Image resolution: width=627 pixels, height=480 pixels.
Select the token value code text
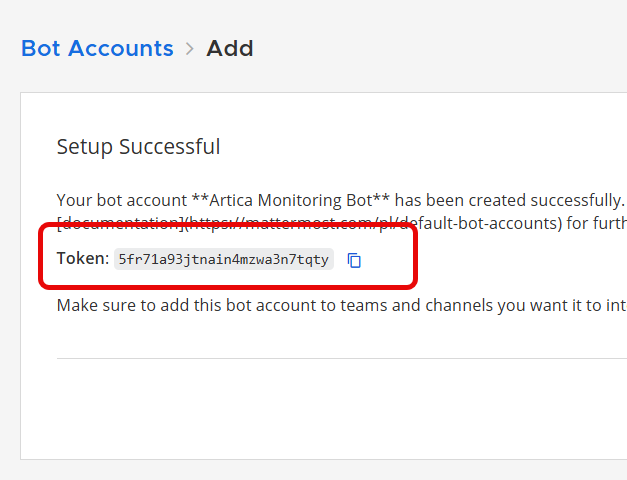pyautogui.click(x=223, y=260)
